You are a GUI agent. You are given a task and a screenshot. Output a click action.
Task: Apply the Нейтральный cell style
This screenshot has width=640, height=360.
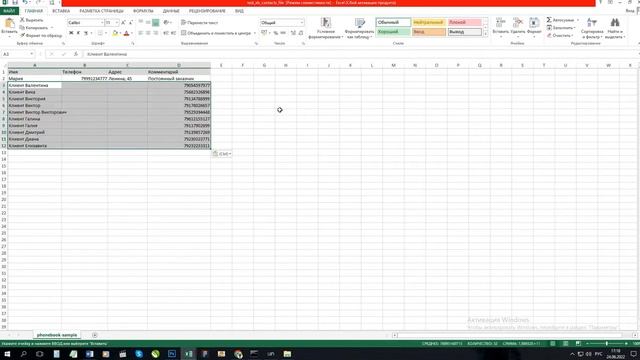[x=429, y=22]
